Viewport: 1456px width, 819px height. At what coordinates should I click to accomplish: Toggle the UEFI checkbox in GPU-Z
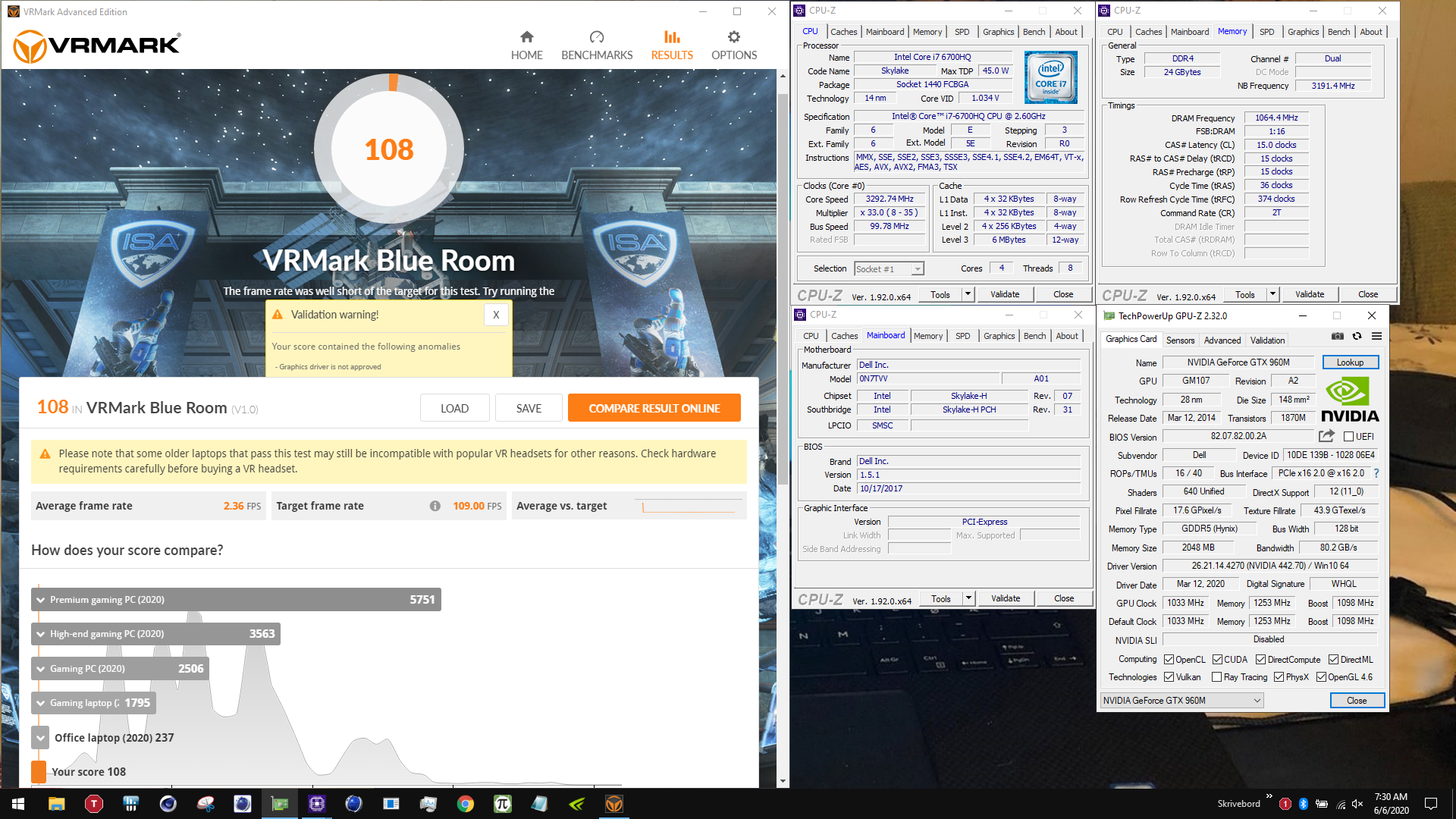[1349, 437]
